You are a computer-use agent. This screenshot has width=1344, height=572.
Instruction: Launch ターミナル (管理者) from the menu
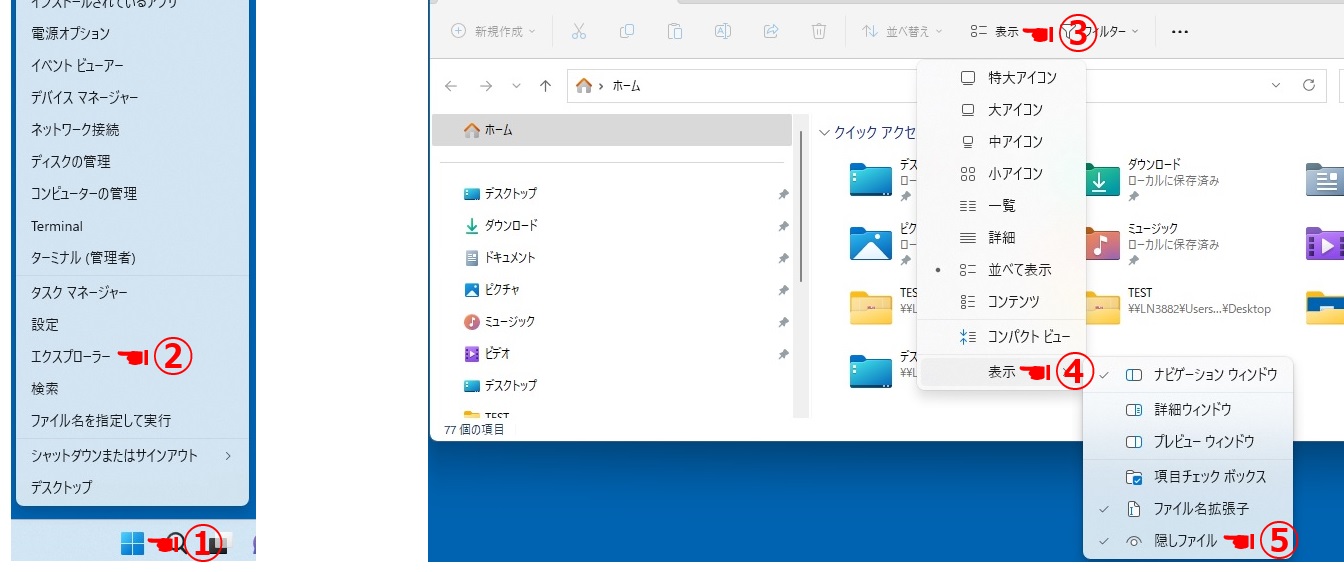(83, 257)
